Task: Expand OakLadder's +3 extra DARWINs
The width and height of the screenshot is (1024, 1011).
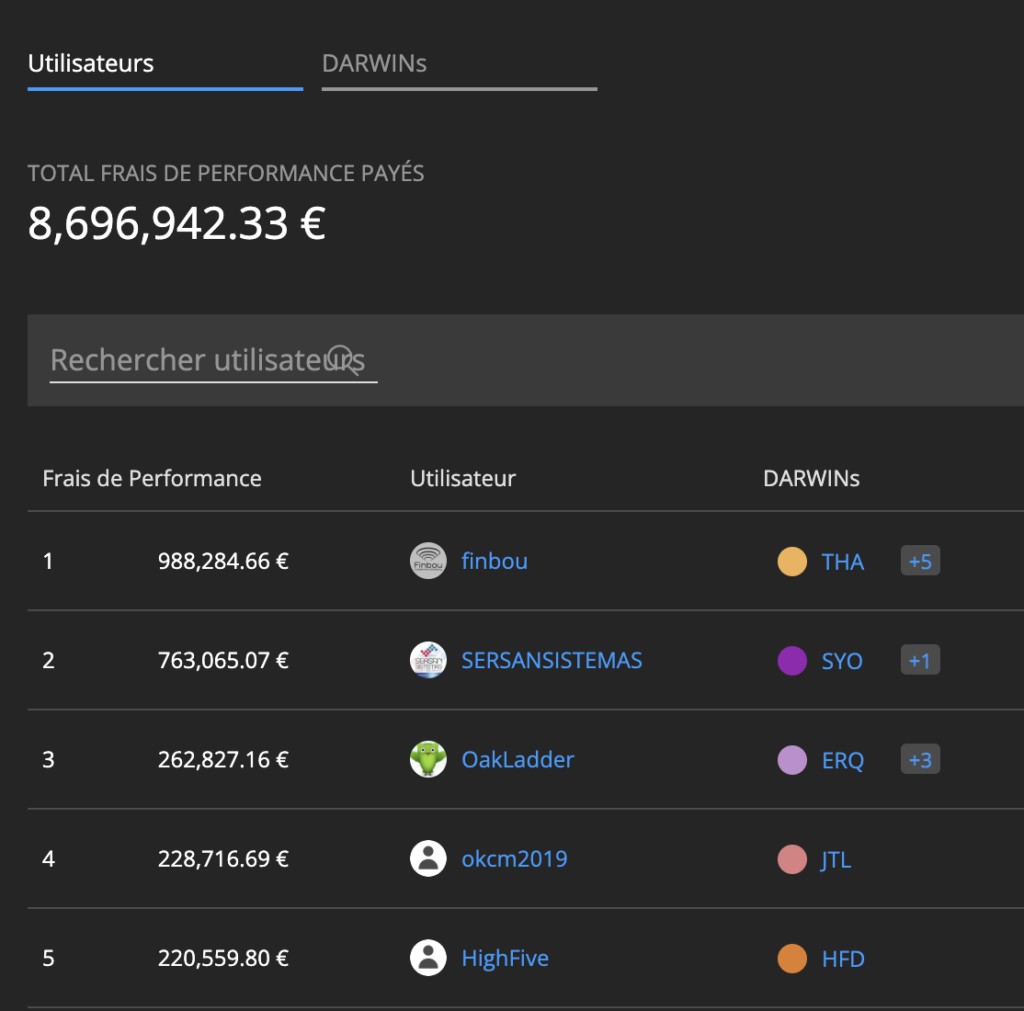Action: [919, 759]
